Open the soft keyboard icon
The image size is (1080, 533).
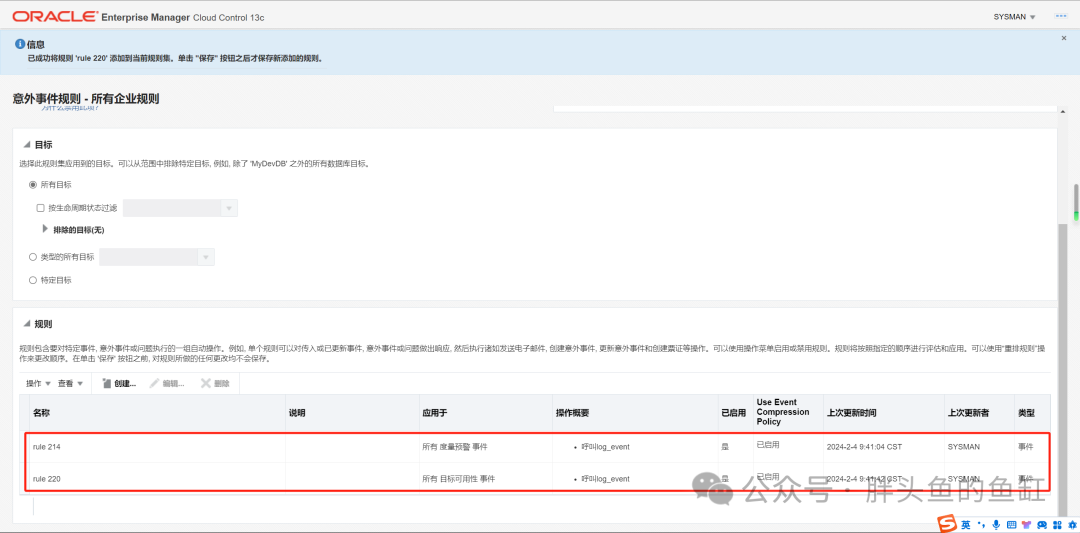1010,525
